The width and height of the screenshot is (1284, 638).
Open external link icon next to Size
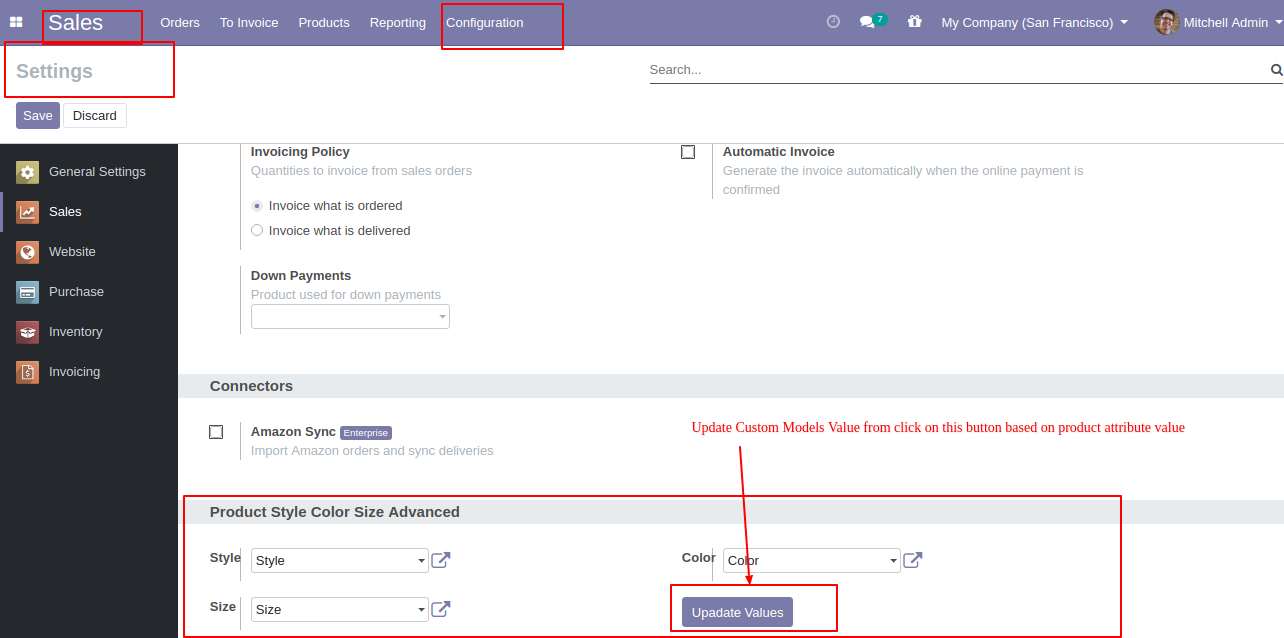(440, 609)
